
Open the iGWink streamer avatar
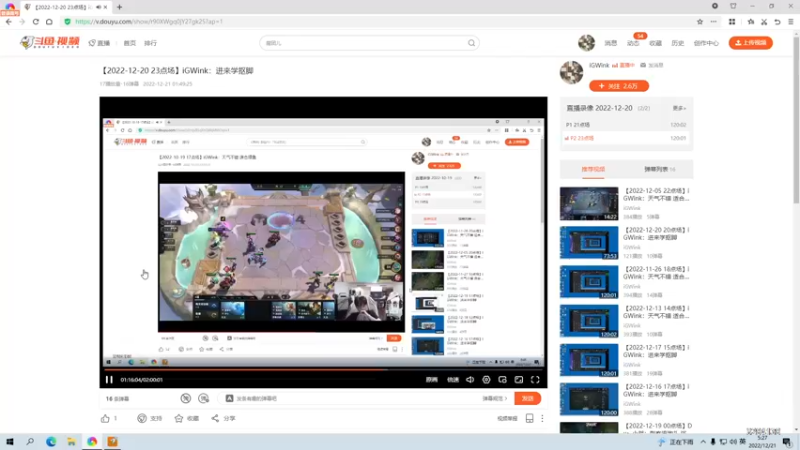tap(571, 72)
